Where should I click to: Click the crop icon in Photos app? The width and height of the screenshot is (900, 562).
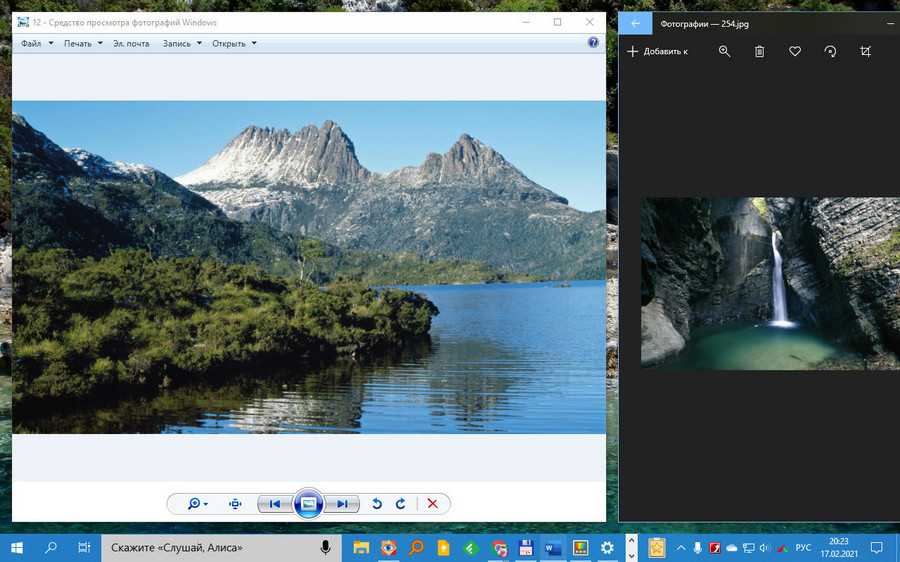[866, 51]
